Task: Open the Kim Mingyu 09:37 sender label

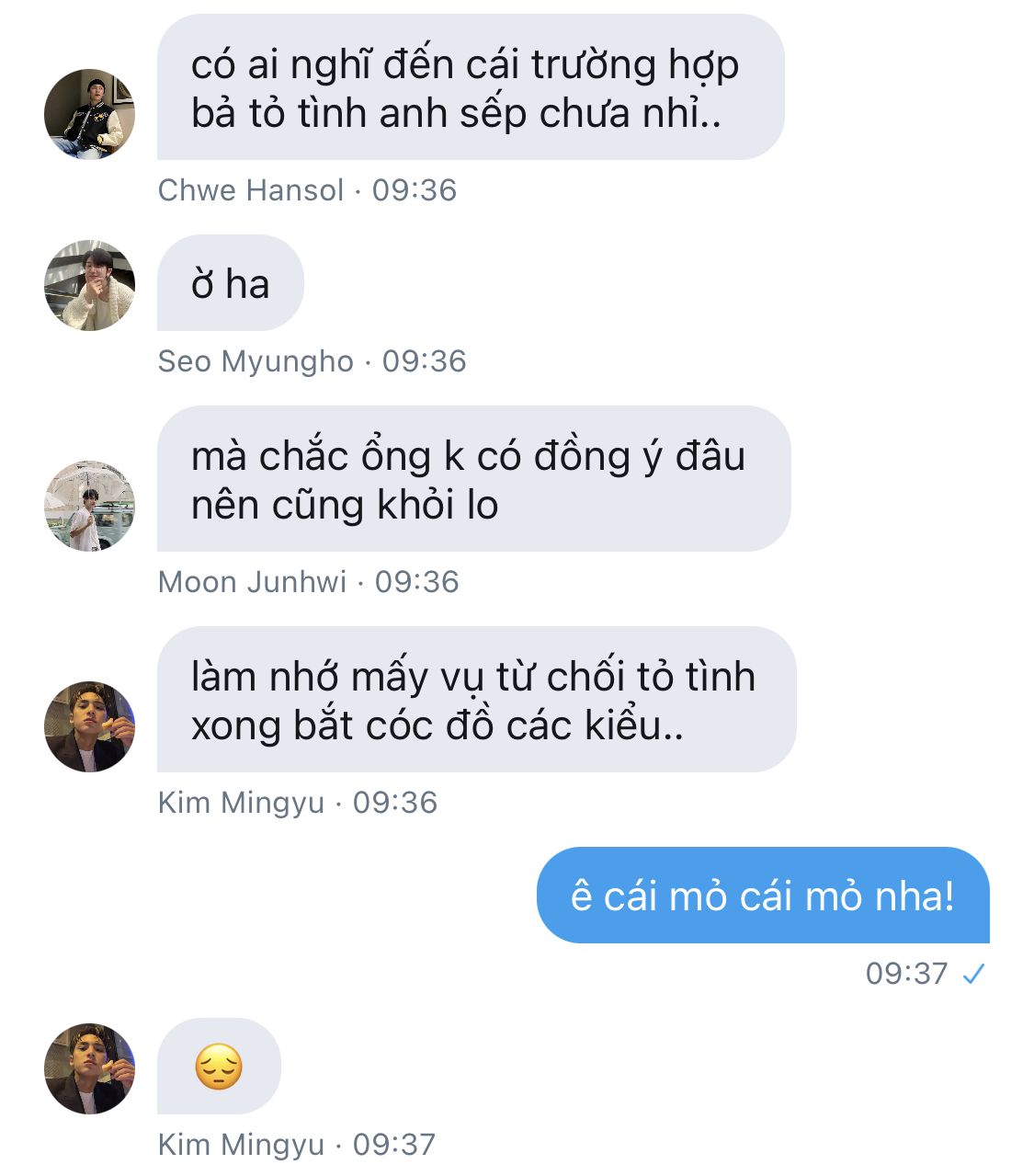Action: point(242,1145)
